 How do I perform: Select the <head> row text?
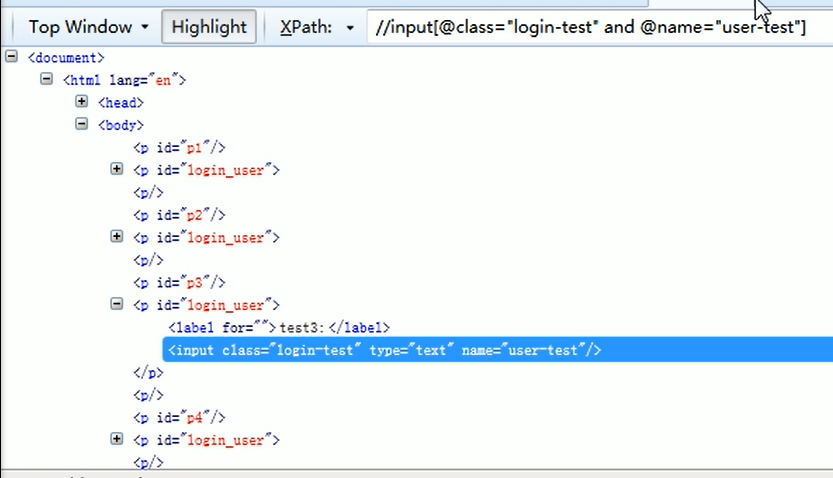click(x=121, y=103)
